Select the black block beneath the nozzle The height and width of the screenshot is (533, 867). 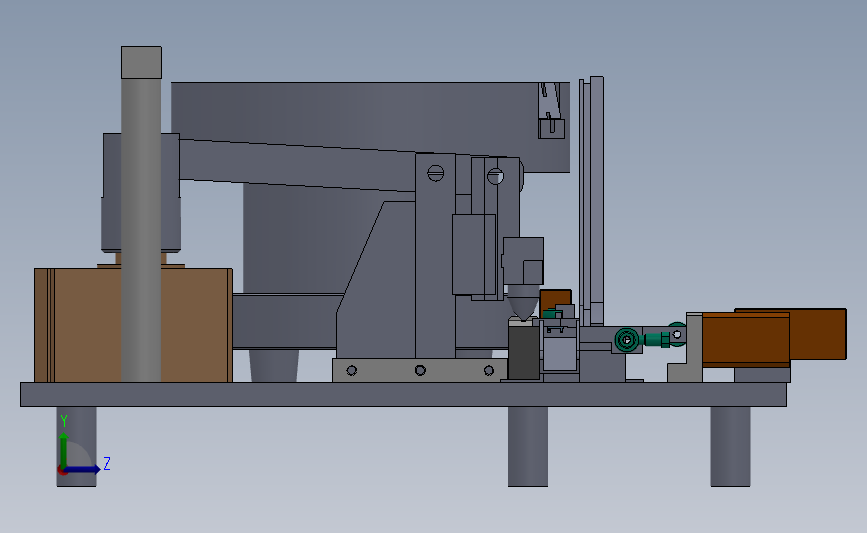(524, 352)
